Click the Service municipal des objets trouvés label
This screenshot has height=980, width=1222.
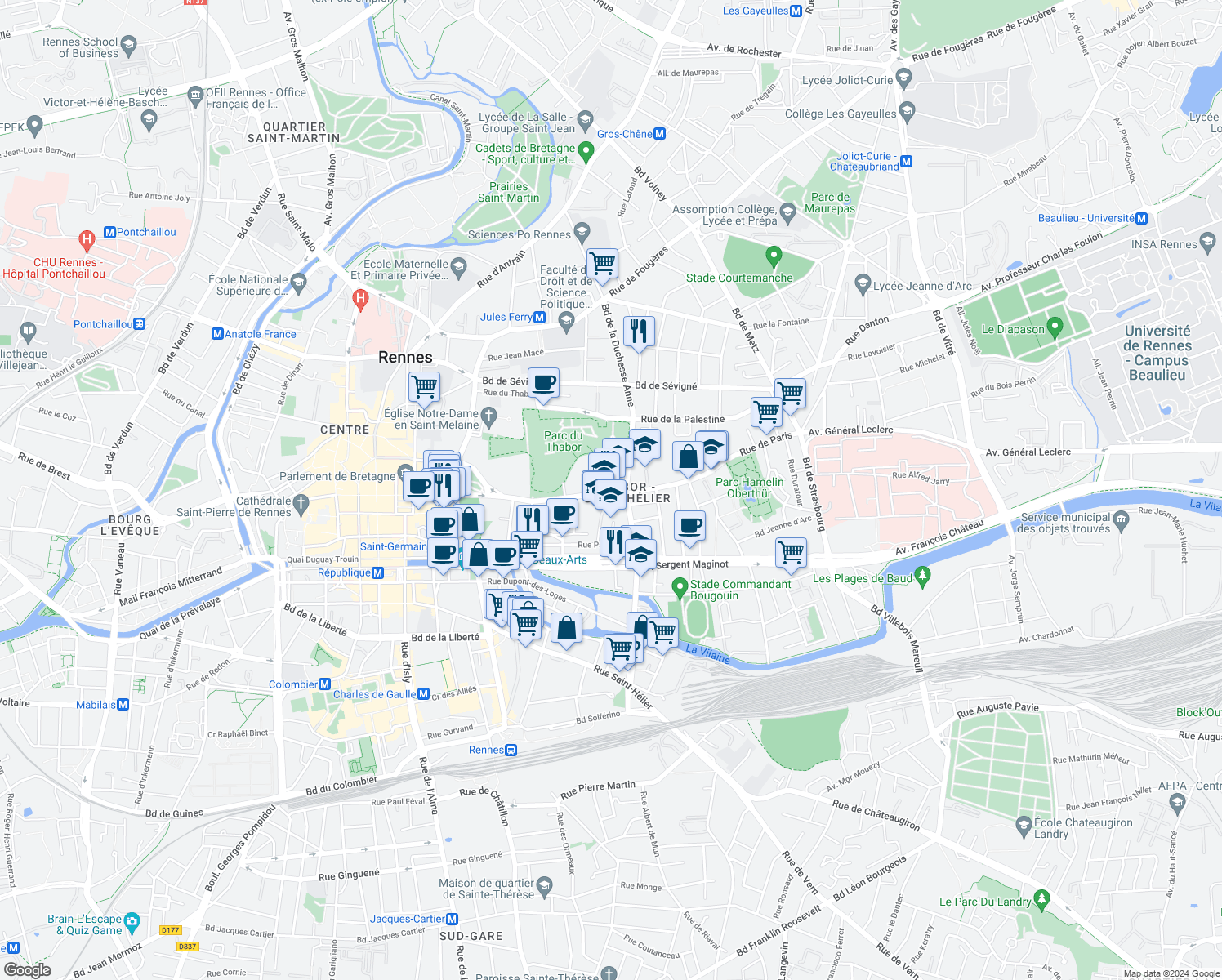pos(1066,523)
